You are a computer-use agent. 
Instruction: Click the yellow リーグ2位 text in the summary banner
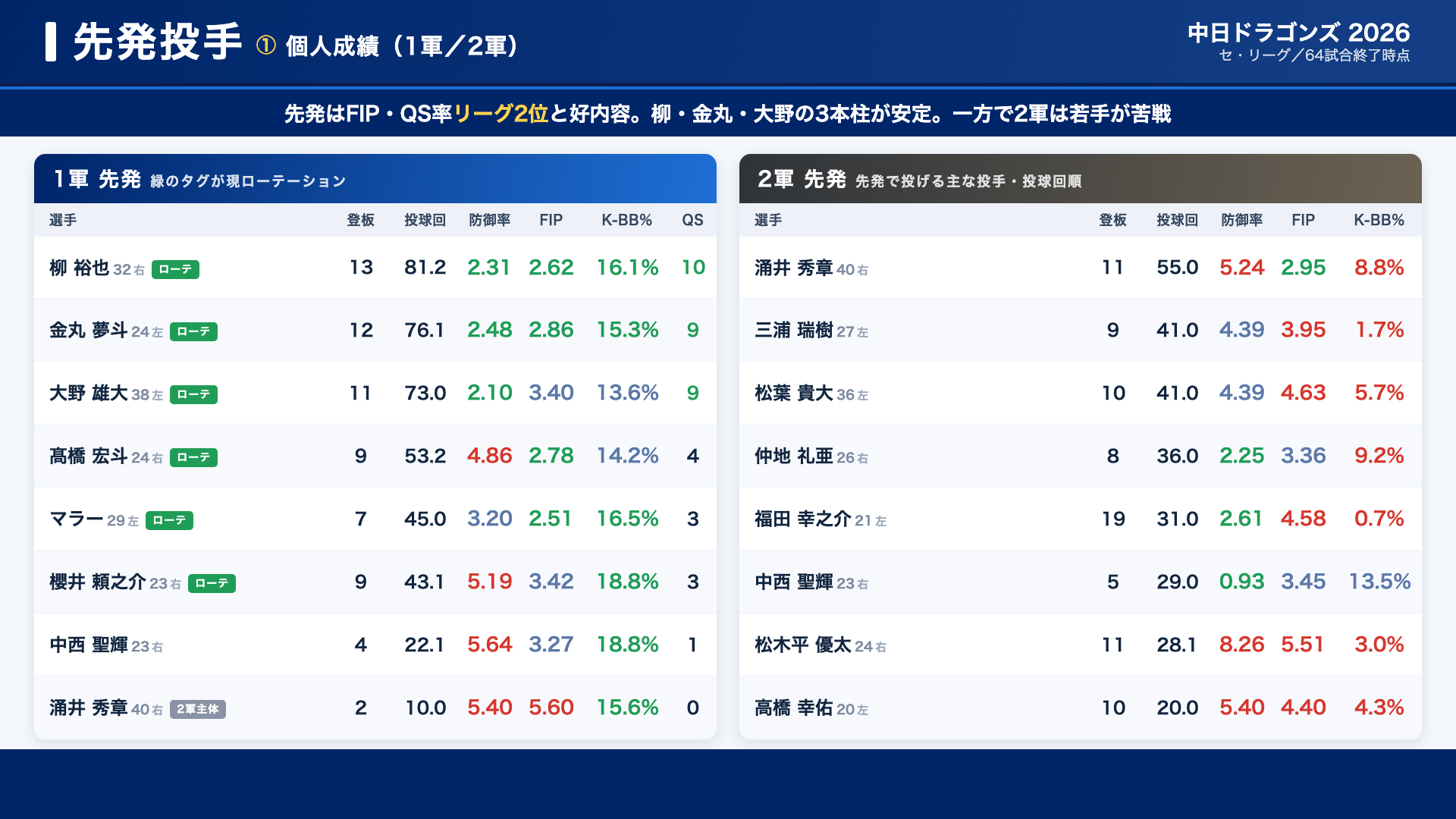pyautogui.click(x=500, y=114)
